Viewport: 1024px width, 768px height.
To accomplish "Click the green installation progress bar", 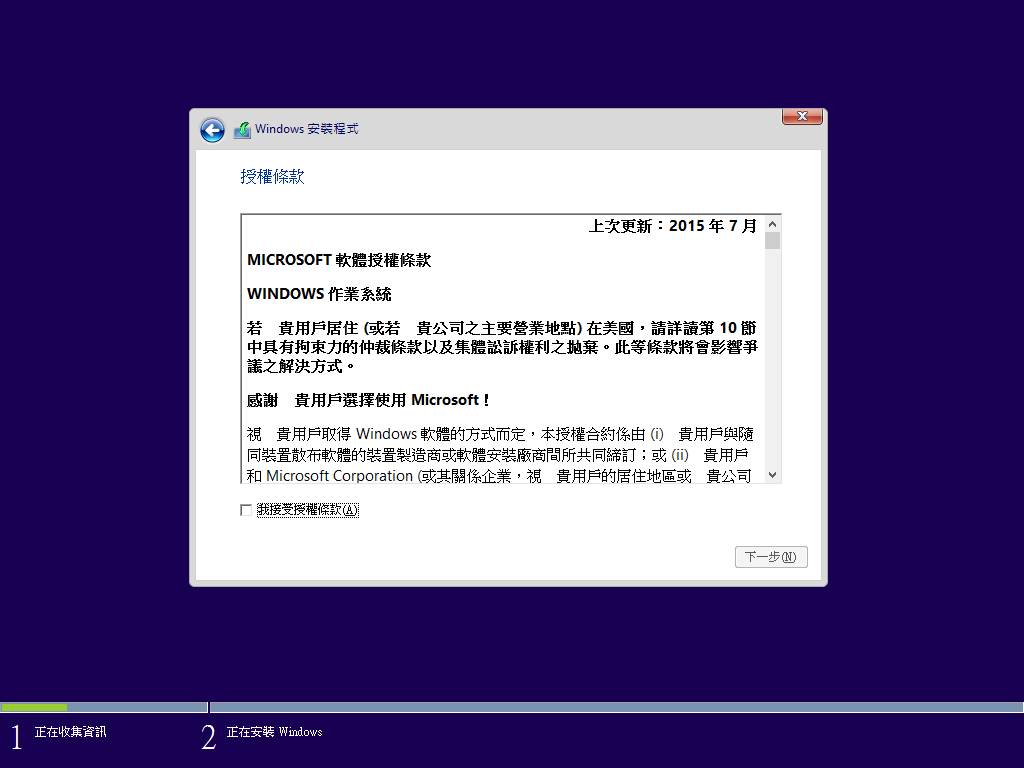I will pos(34,707).
